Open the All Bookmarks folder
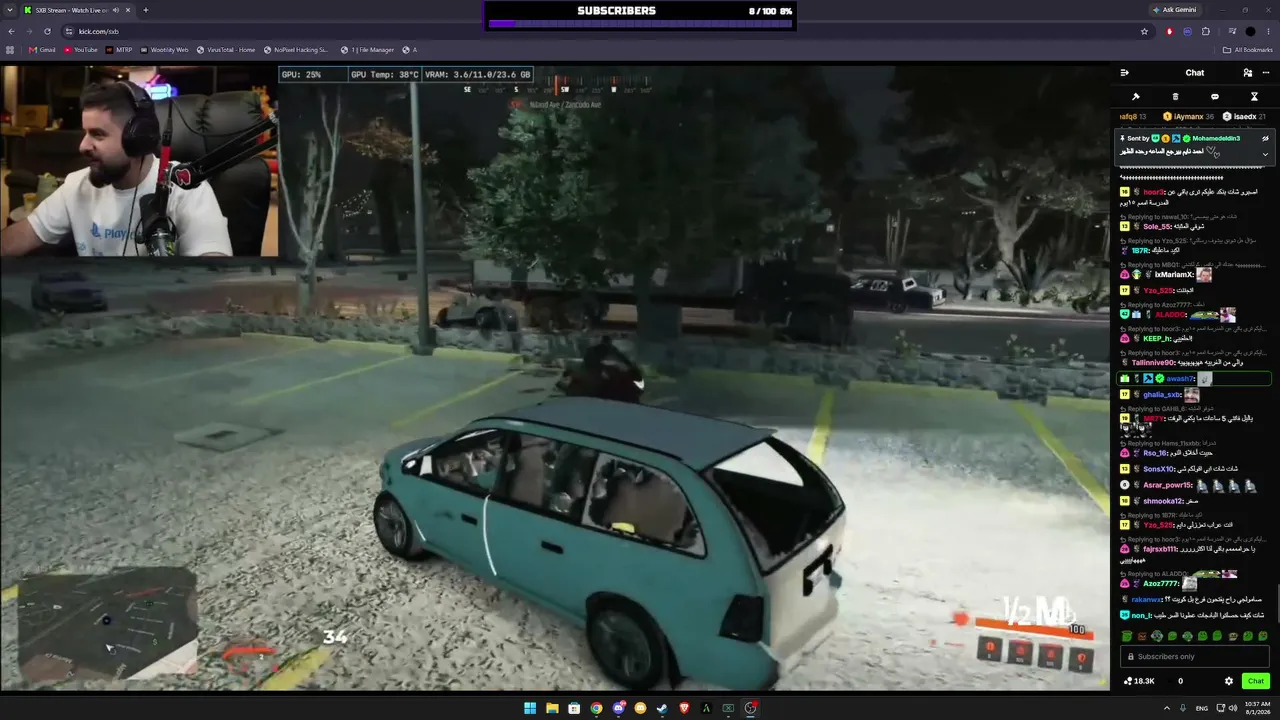The width and height of the screenshot is (1280, 720). [x=1248, y=50]
